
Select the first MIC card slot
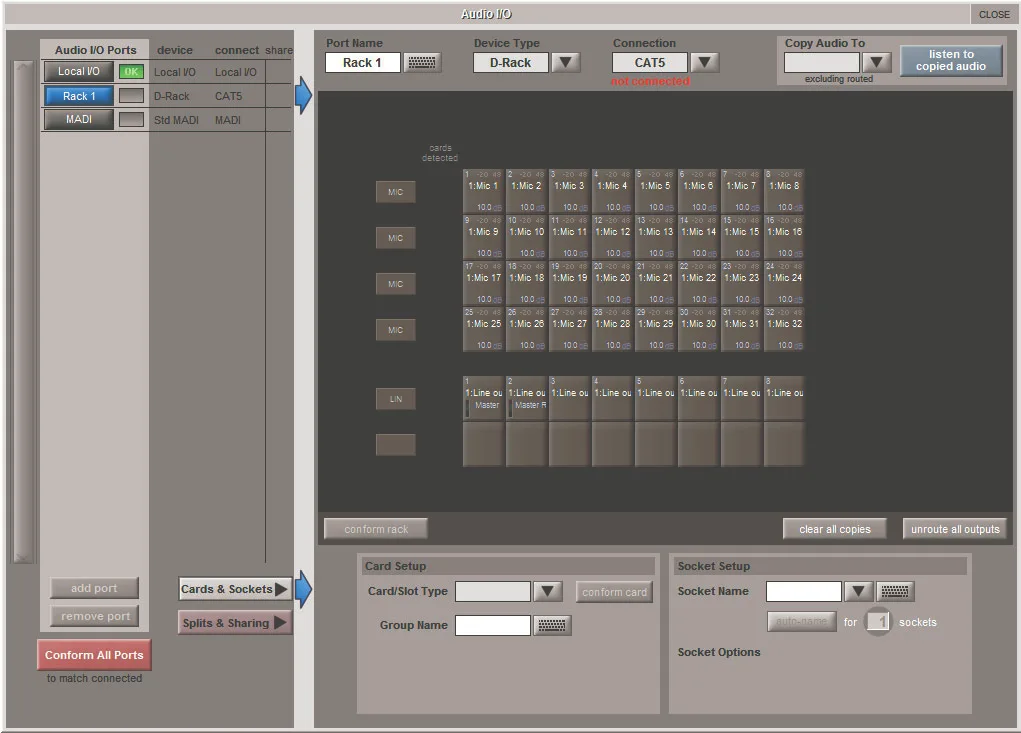[x=395, y=192]
